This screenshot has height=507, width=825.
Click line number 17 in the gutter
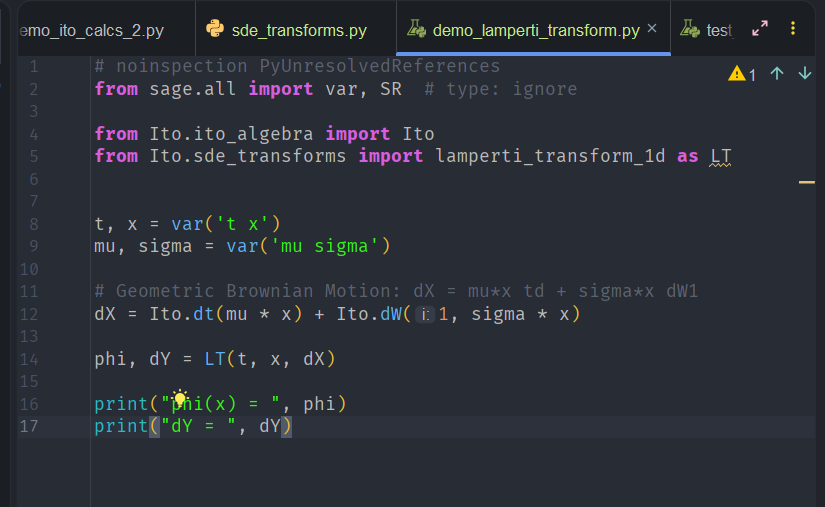[x=28, y=426]
